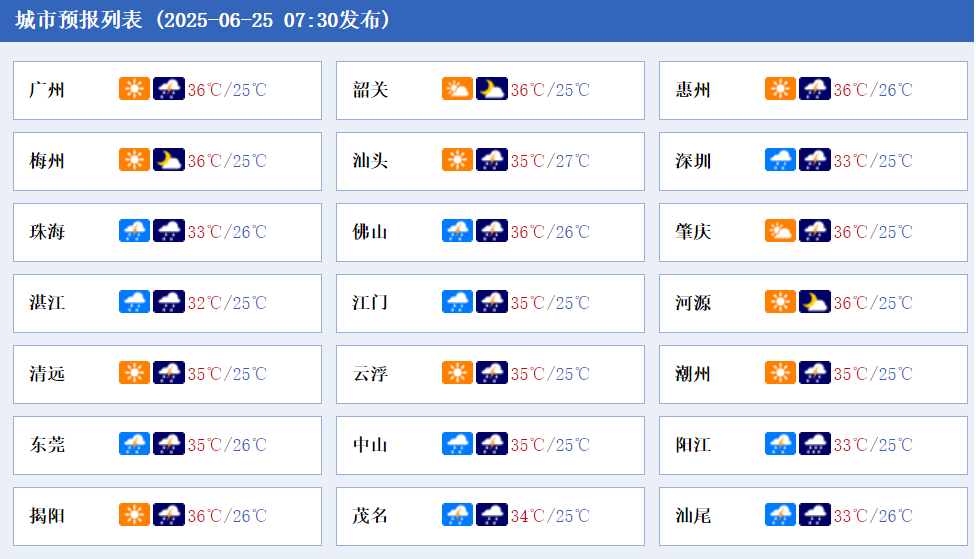Click Guangzhou's nighttime thunderstorm icon
The height and width of the screenshot is (559, 976).
(169, 89)
